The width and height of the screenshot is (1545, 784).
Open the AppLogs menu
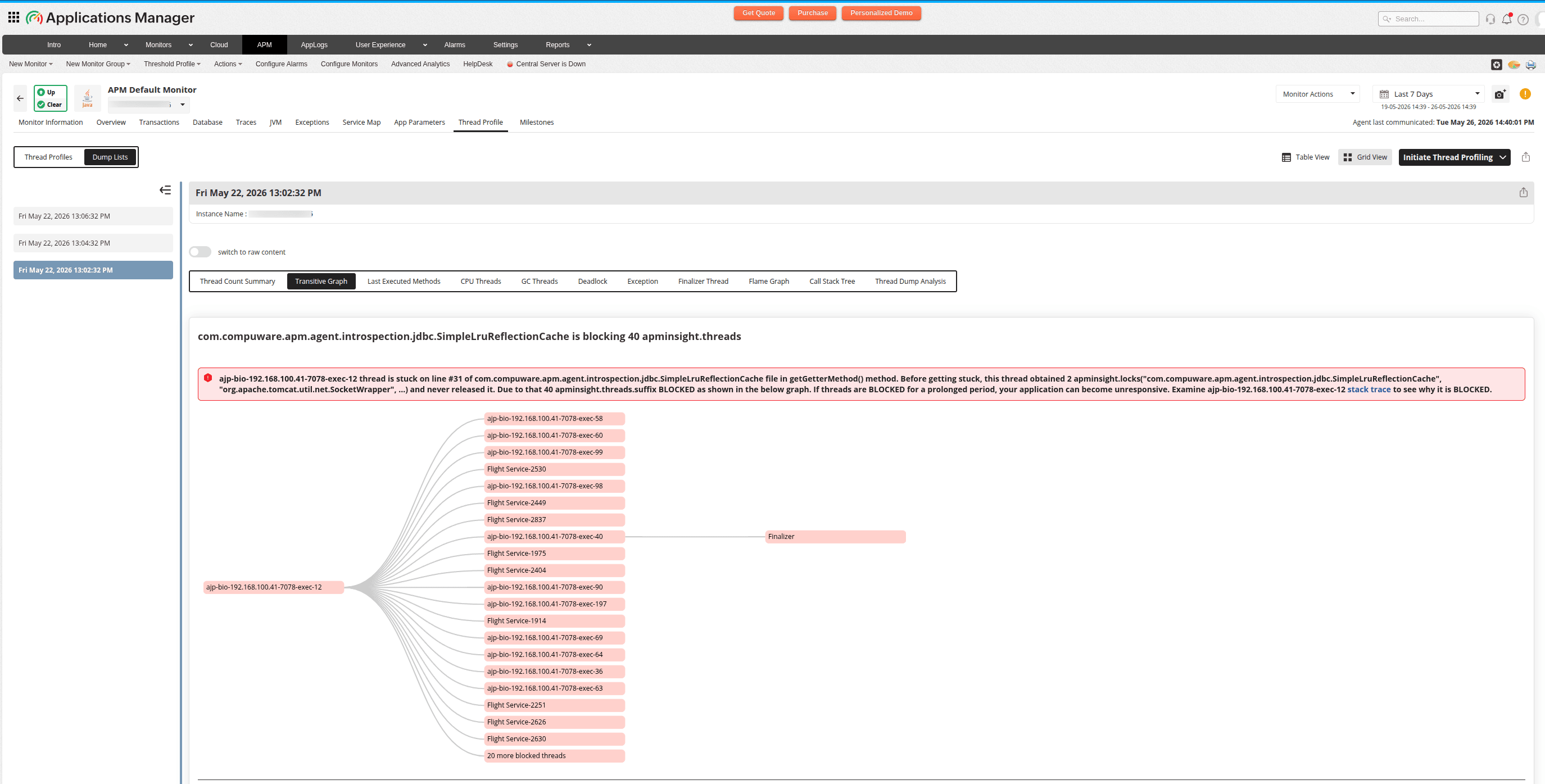click(314, 45)
